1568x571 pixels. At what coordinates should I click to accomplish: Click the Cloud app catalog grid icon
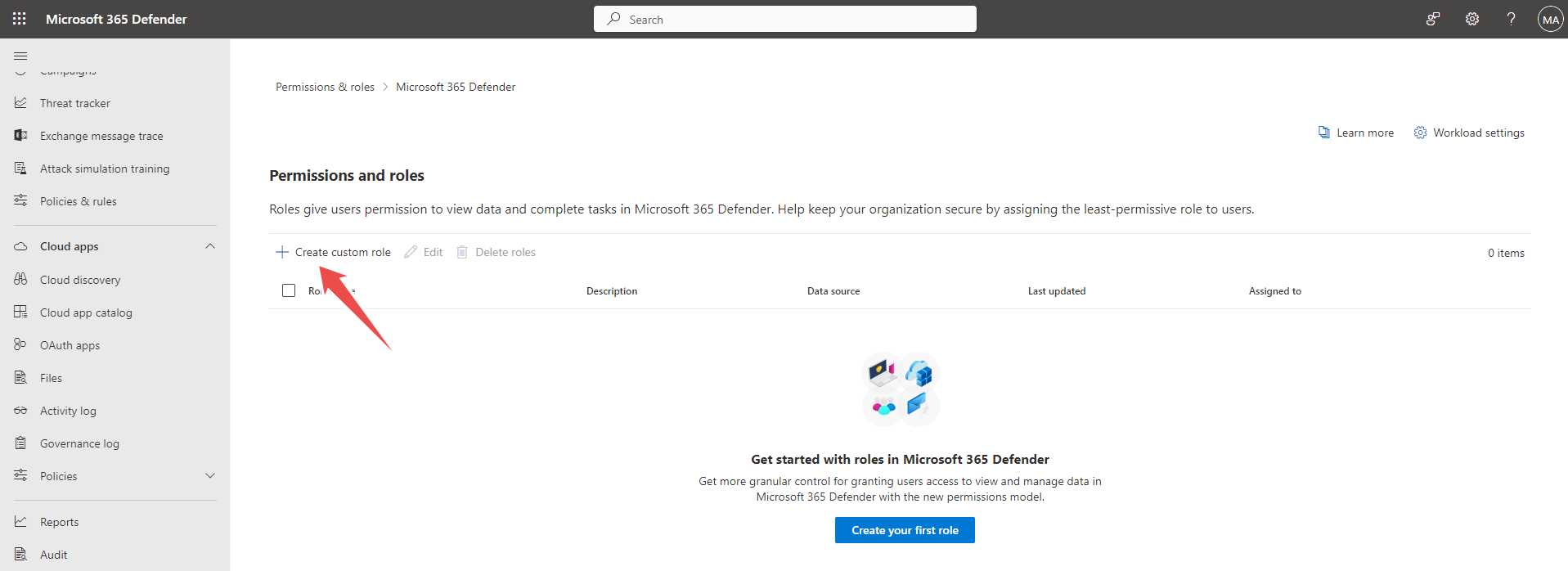pyautogui.click(x=20, y=312)
